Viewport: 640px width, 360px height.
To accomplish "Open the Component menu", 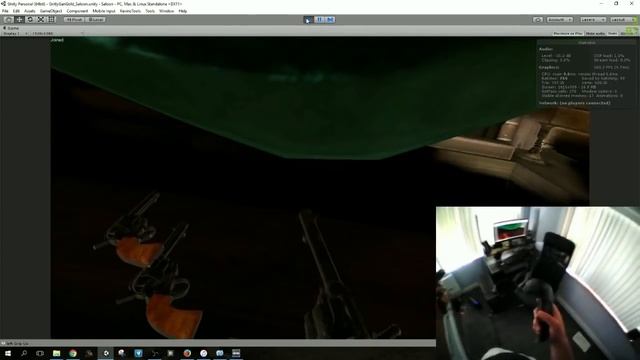I will (77, 11).
